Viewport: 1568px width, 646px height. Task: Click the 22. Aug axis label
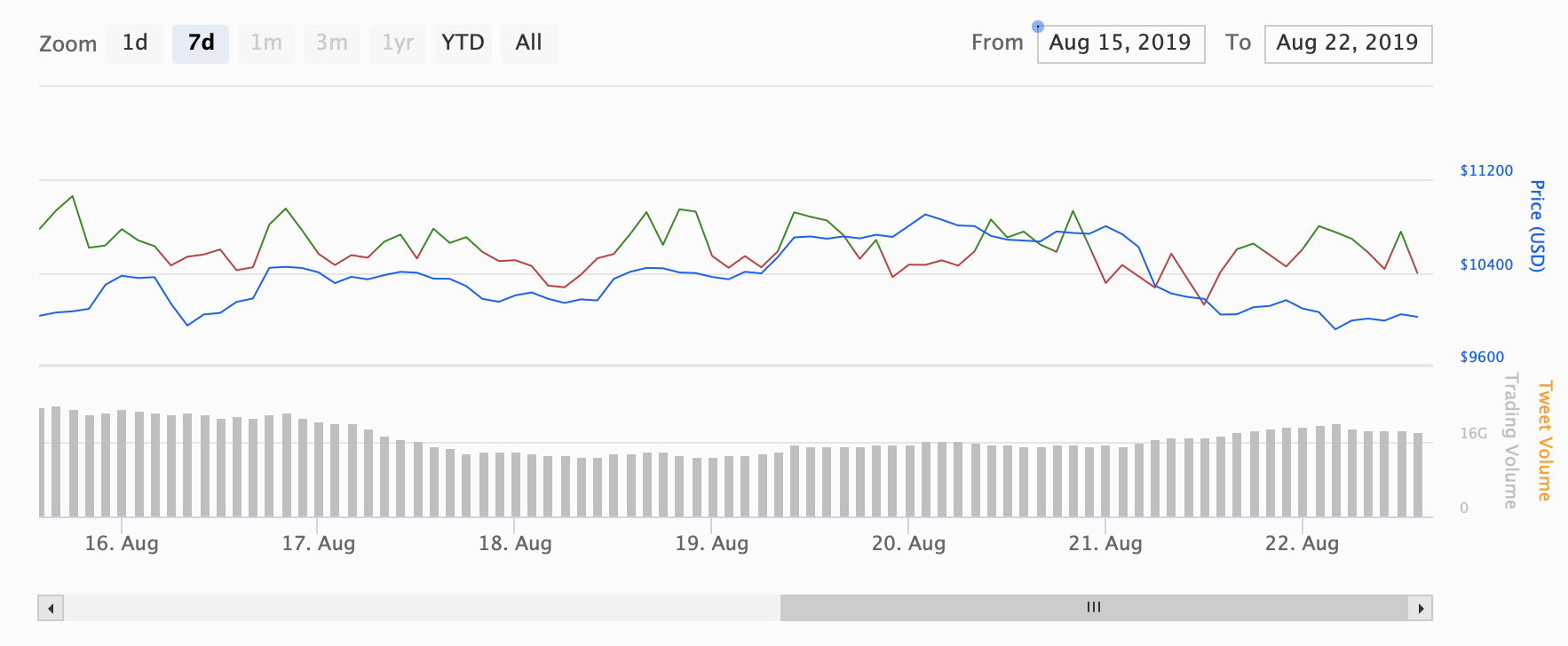[x=1302, y=543]
